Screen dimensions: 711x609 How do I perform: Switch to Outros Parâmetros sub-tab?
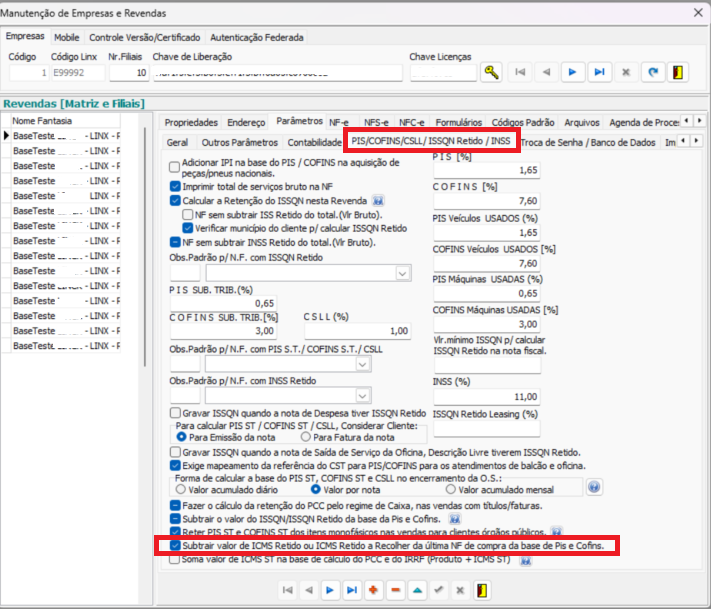[x=239, y=142]
